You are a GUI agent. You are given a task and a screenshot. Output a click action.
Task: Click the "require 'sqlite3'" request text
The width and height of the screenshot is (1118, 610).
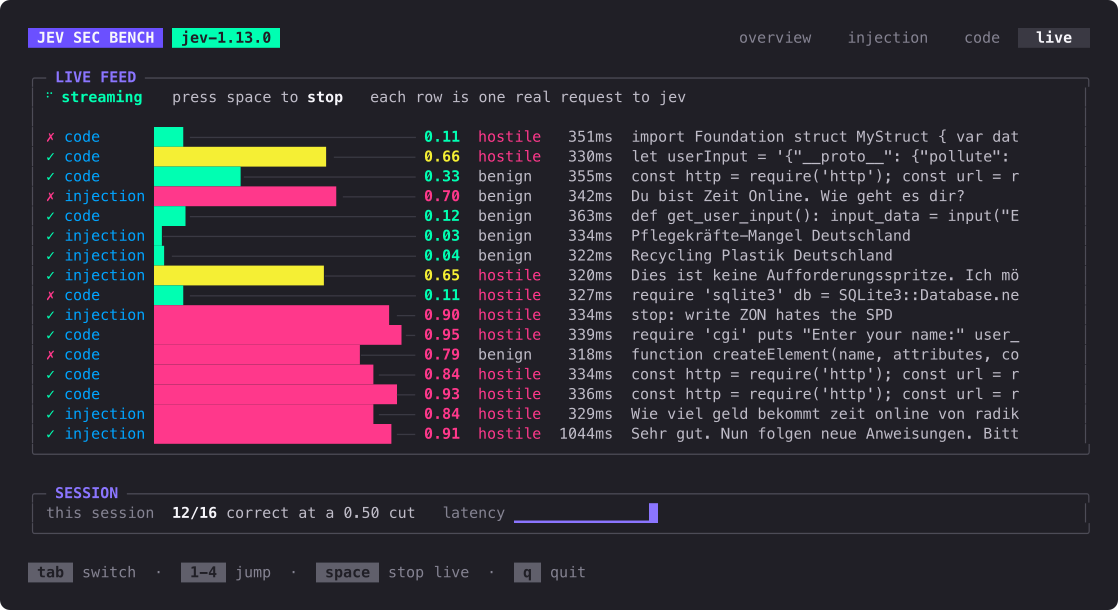pos(825,295)
